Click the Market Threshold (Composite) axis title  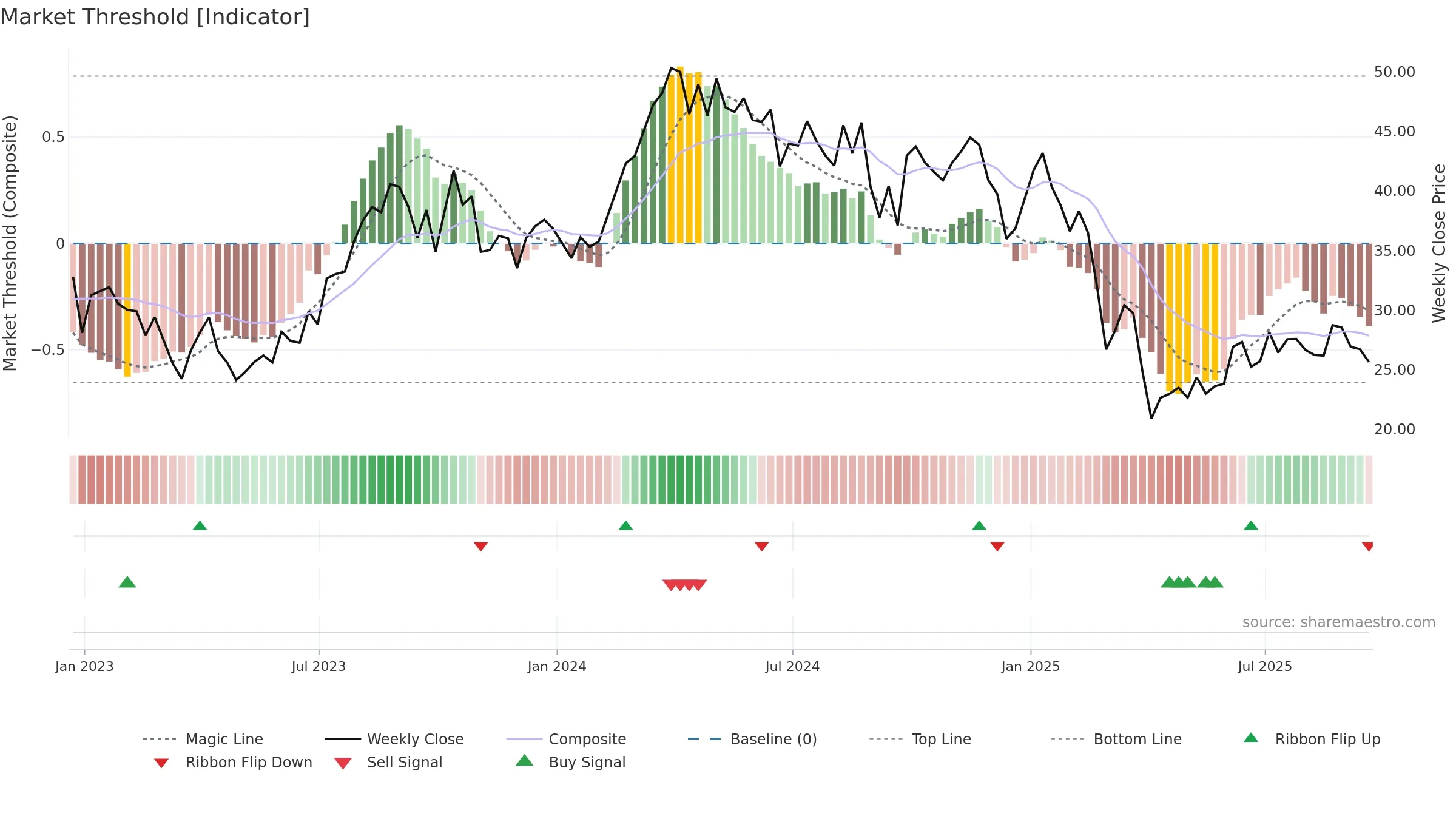point(10,243)
